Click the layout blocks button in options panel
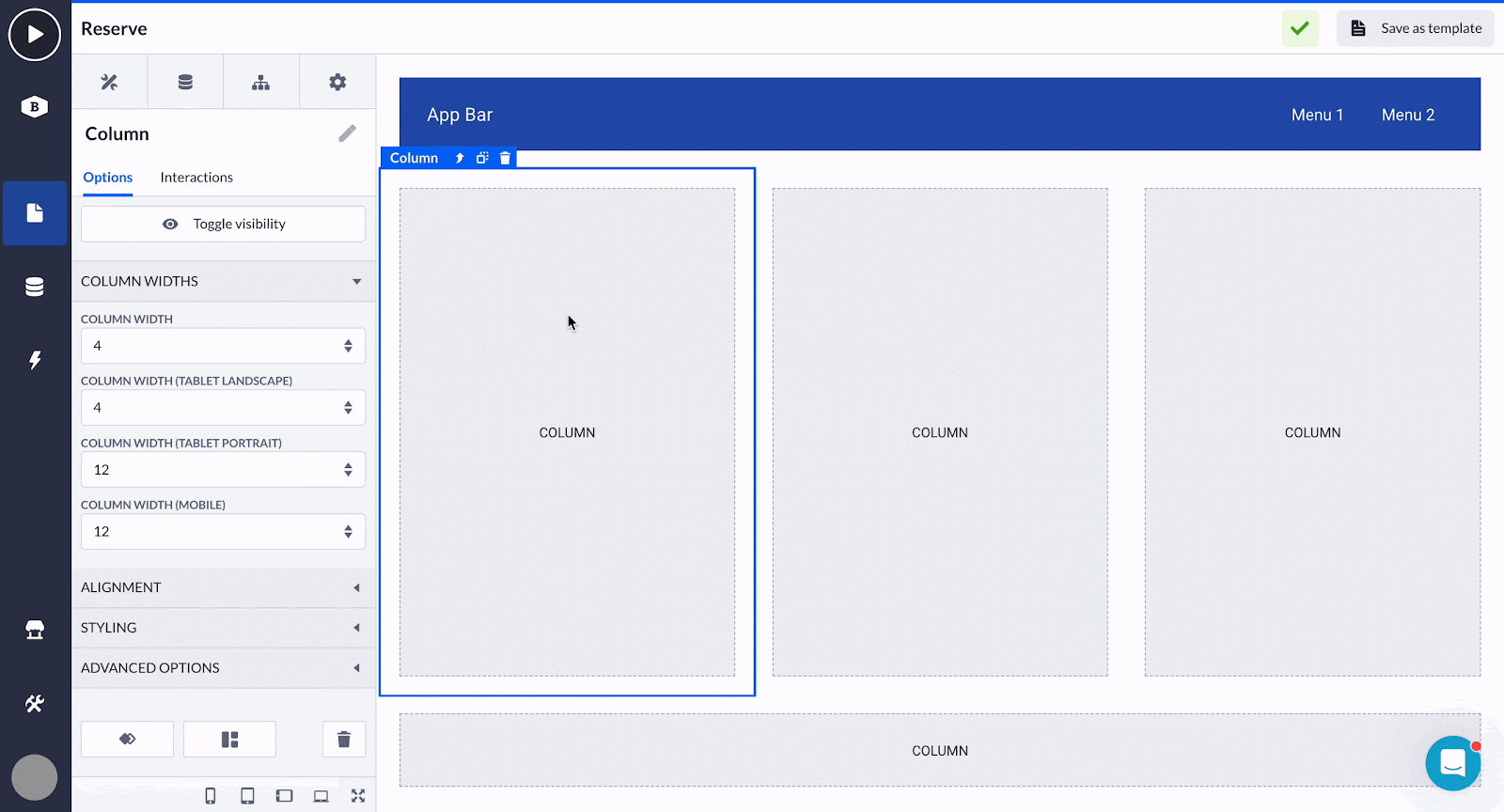The width and height of the screenshot is (1504, 812). coord(229,739)
